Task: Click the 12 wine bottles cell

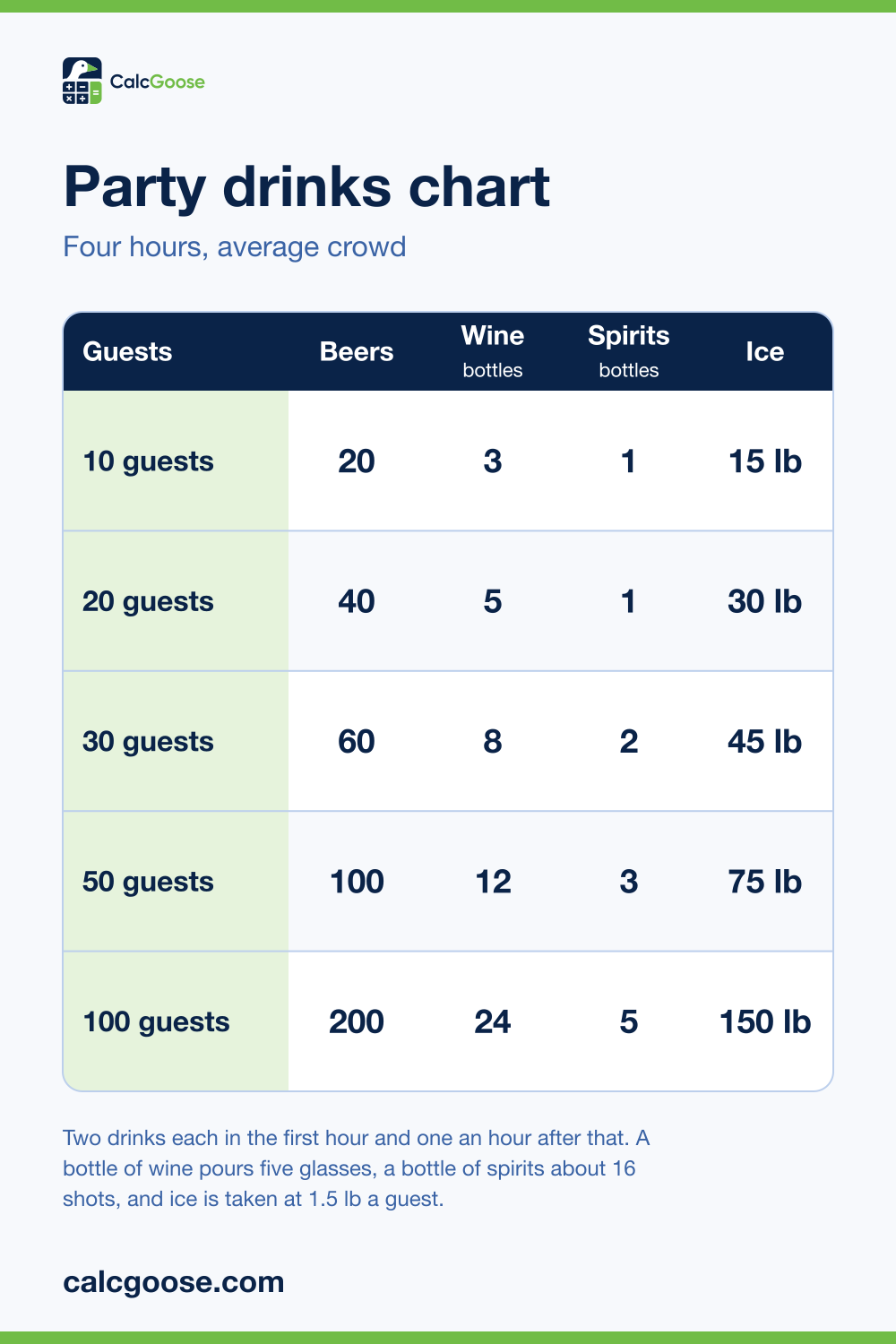Action: click(x=493, y=882)
